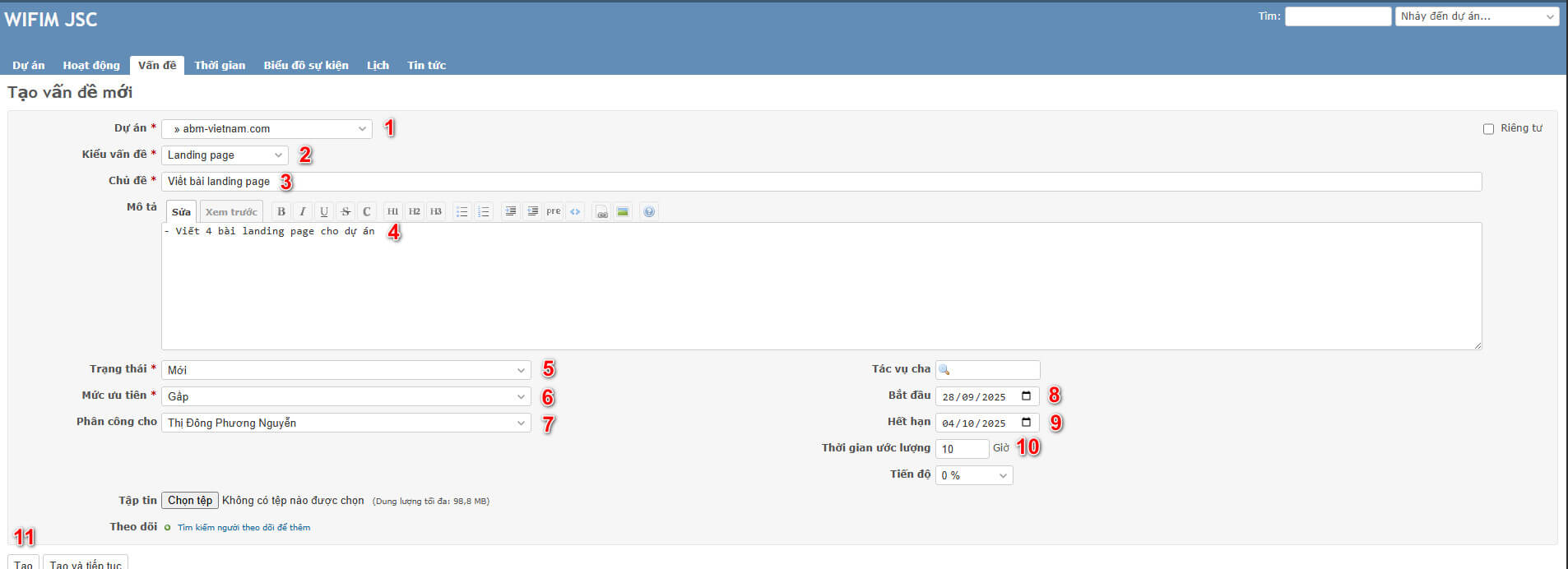1568x569 pixels.
Task: Open the Tiến độ percentage dropdown
Action: point(973,476)
